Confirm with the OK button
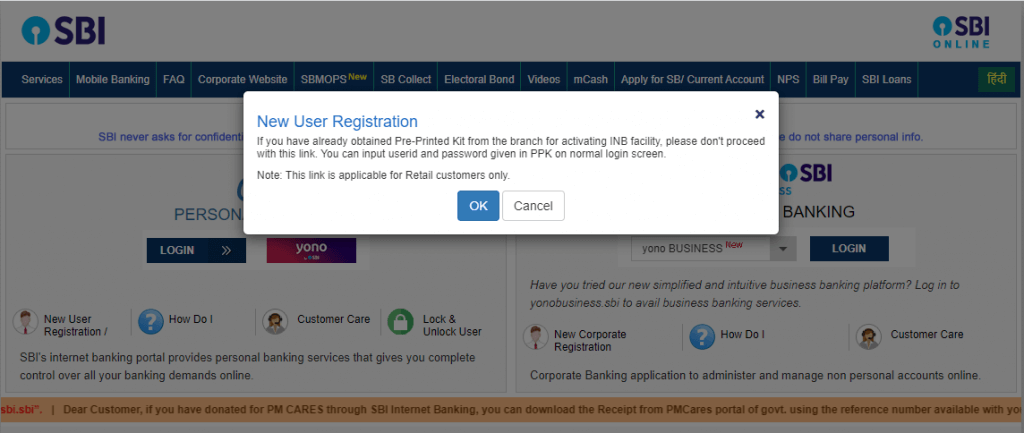 [478, 206]
